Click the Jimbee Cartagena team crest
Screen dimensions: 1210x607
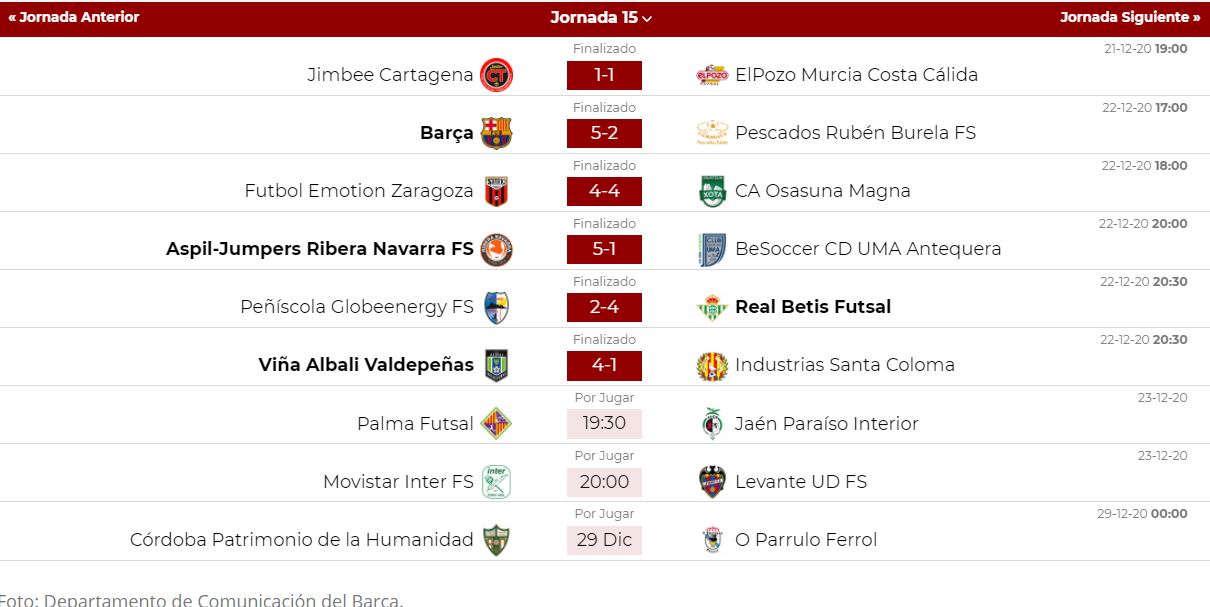pyautogui.click(x=496, y=75)
